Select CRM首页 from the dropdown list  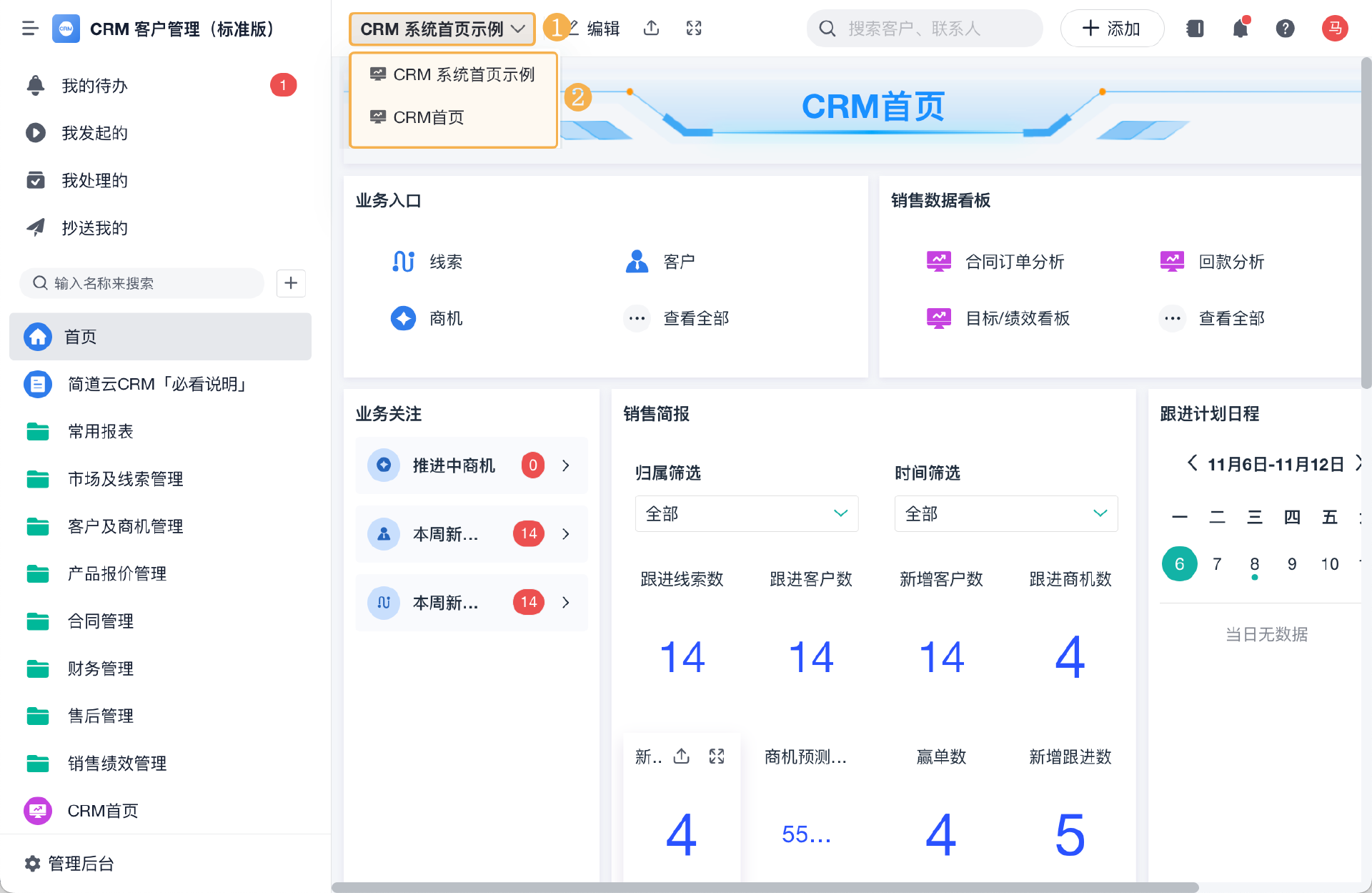click(x=428, y=117)
